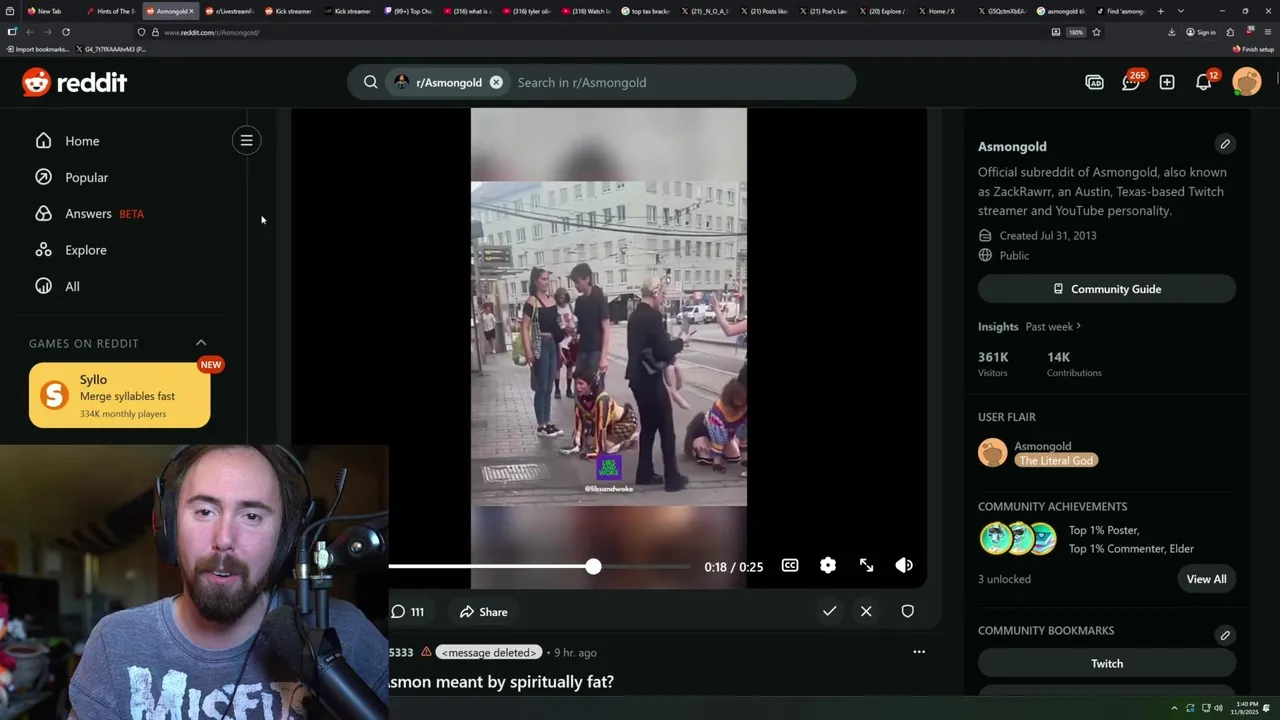The height and width of the screenshot is (720, 1280).
Task: Go to Popular in sidebar
Action: point(86,177)
